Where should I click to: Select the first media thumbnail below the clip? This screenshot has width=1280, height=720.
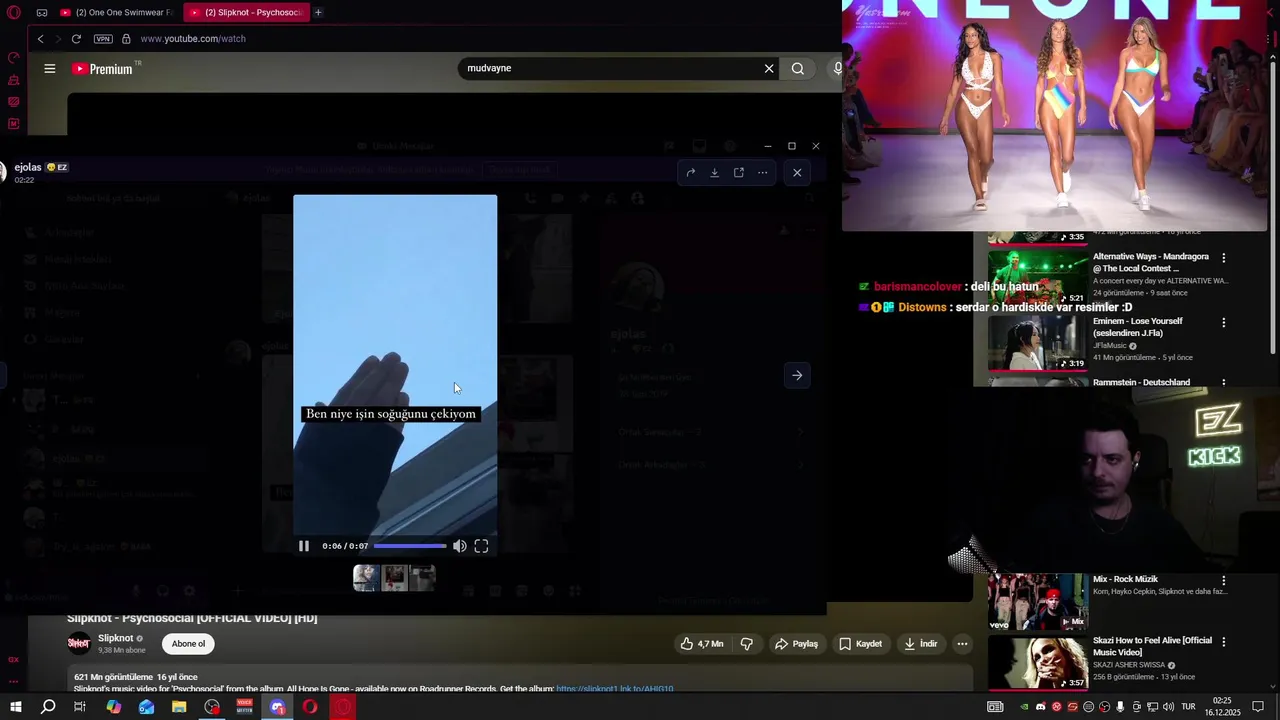(366, 578)
